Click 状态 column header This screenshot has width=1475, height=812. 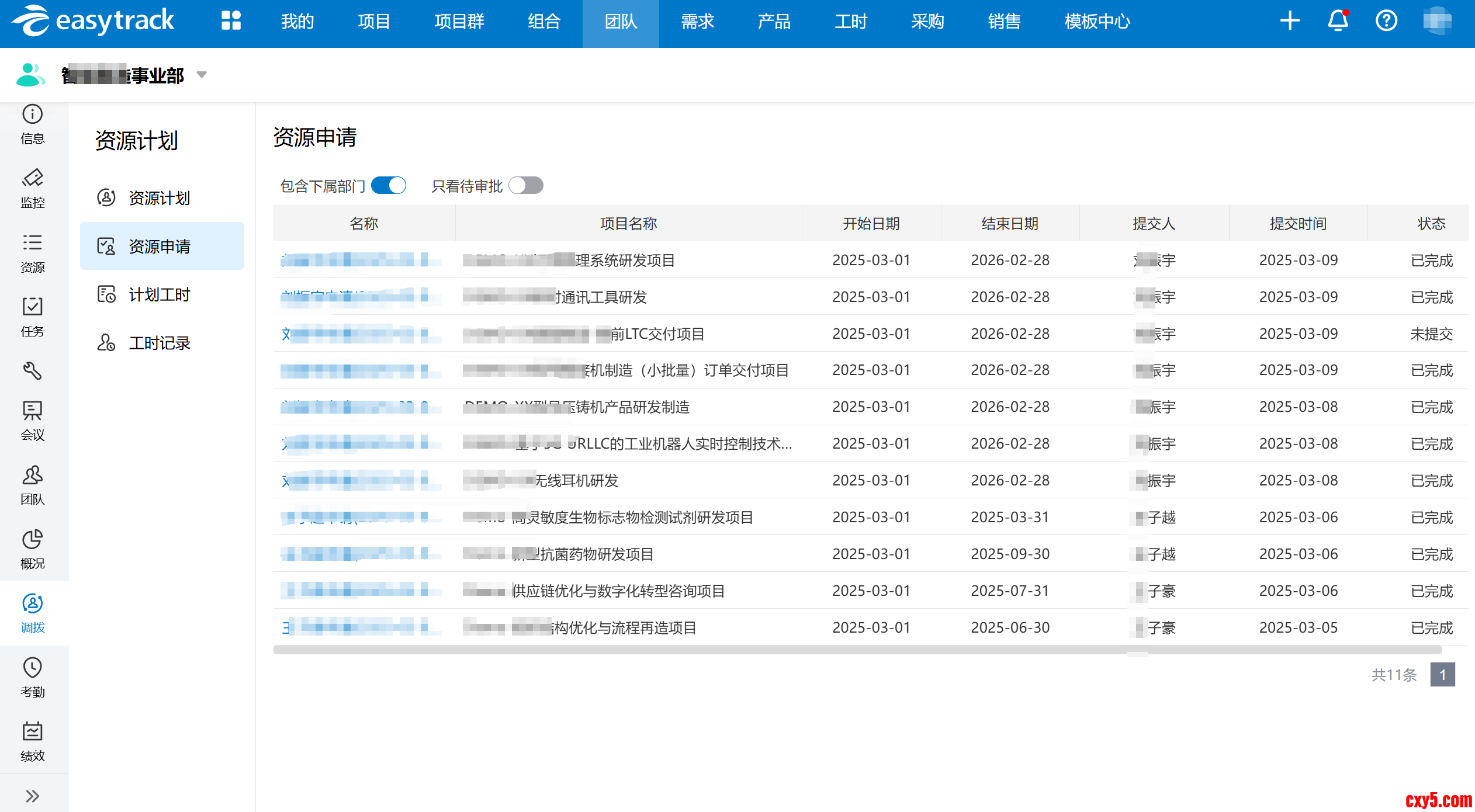1431,224
